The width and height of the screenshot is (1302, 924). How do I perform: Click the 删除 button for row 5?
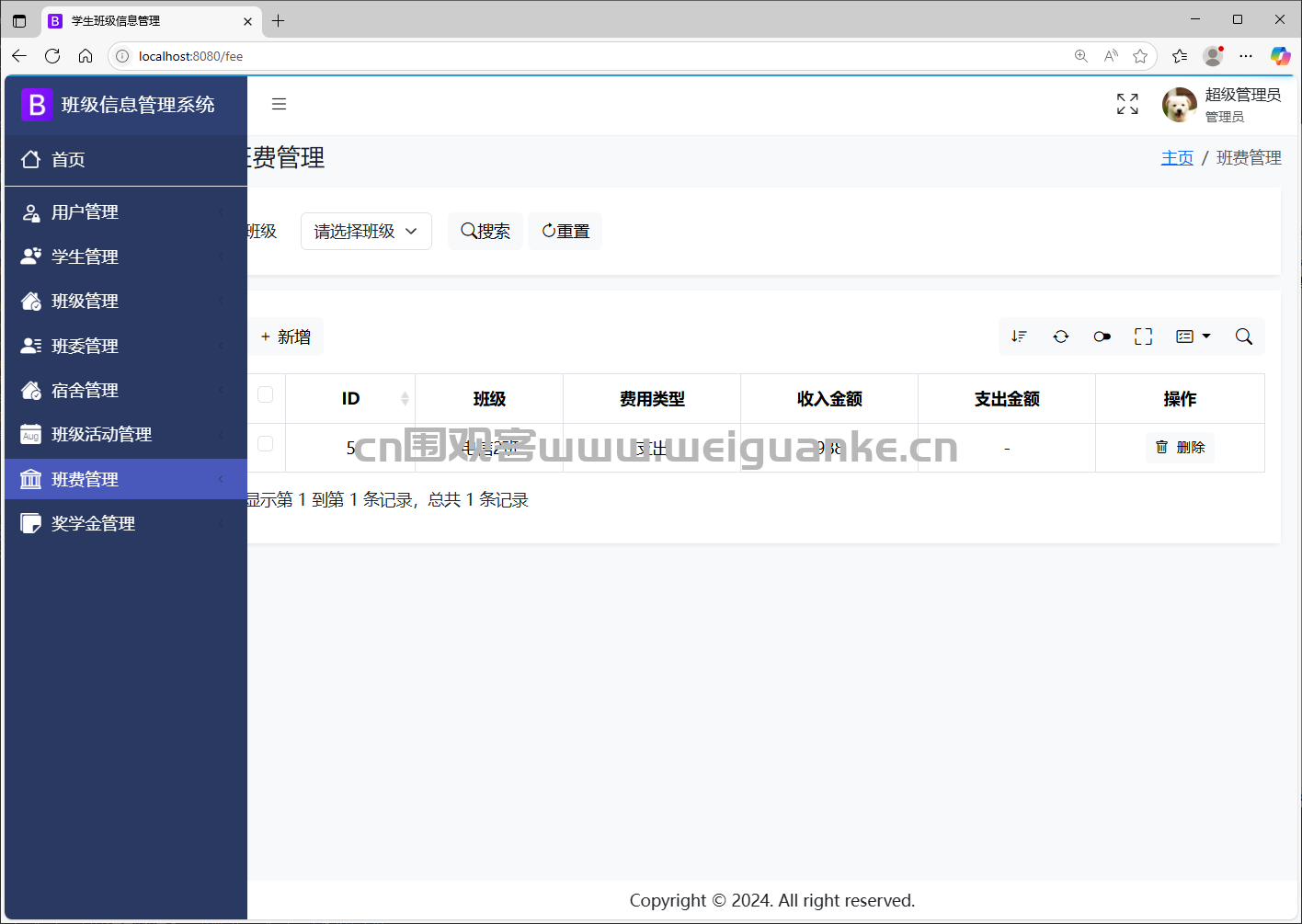click(x=1180, y=447)
